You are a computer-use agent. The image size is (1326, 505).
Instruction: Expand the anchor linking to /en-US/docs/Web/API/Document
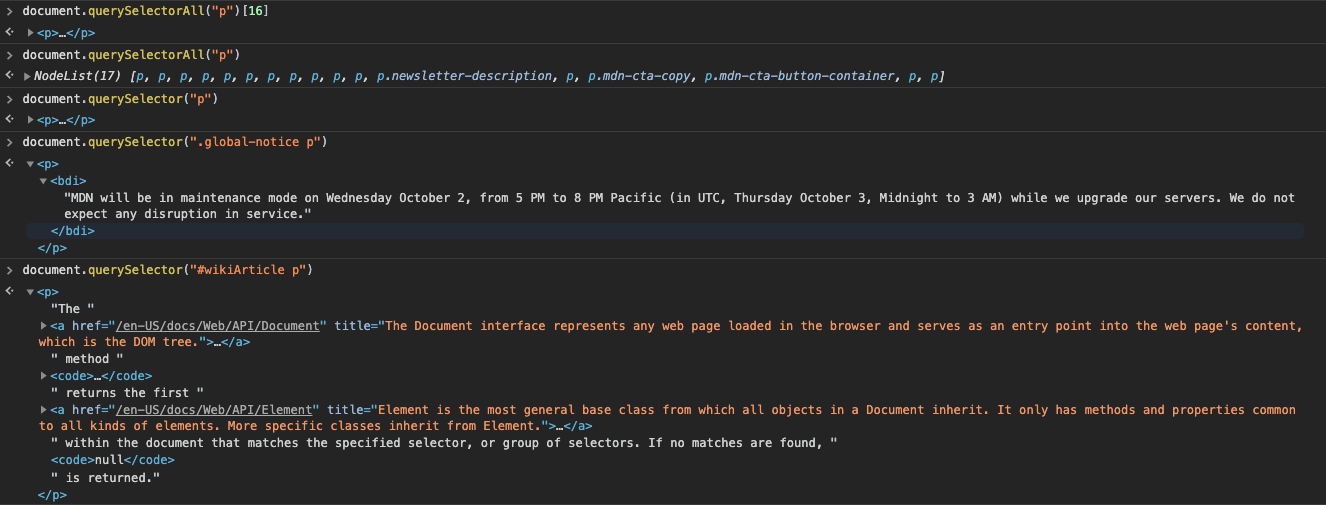pos(43,326)
